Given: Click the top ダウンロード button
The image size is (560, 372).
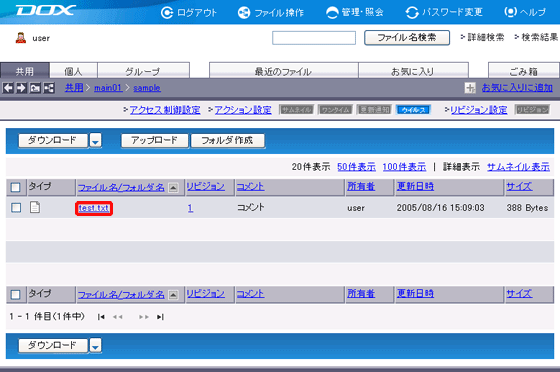Looking at the screenshot, I should 52,140.
